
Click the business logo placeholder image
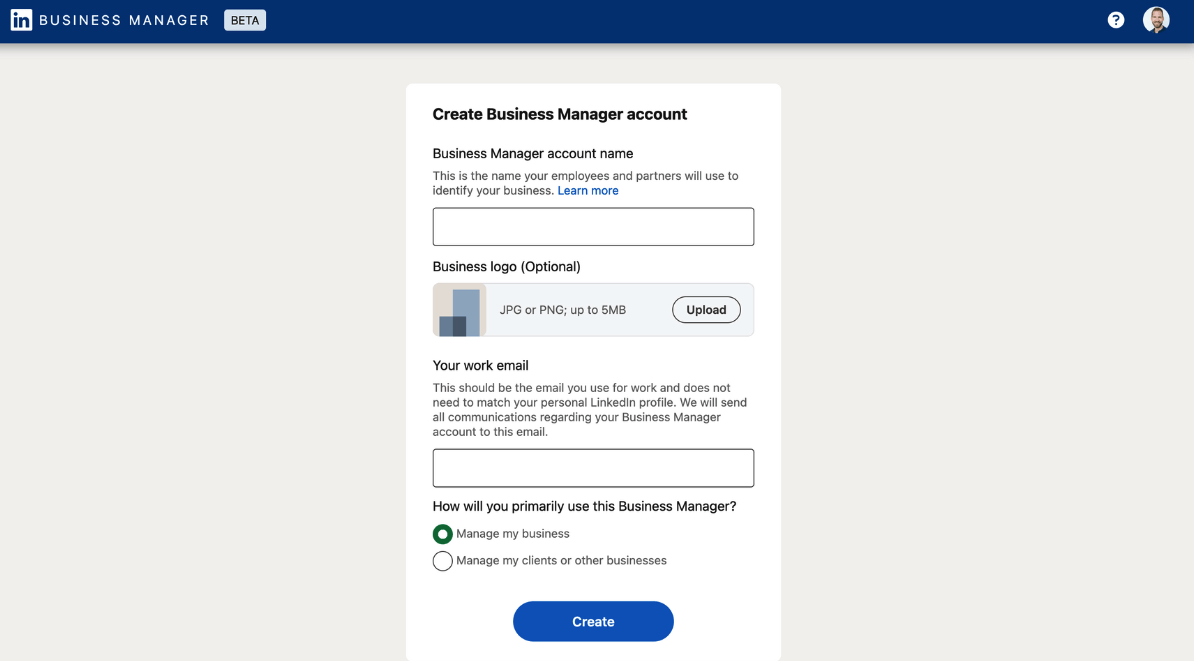coord(460,310)
